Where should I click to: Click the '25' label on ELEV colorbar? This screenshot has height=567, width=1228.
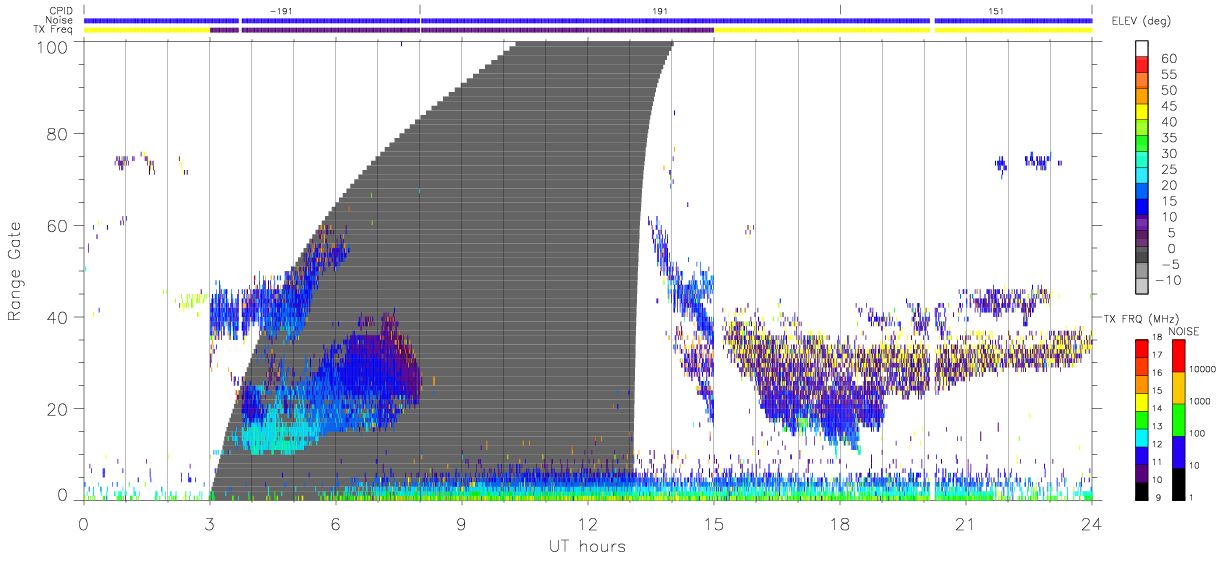click(x=1169, y=169)
